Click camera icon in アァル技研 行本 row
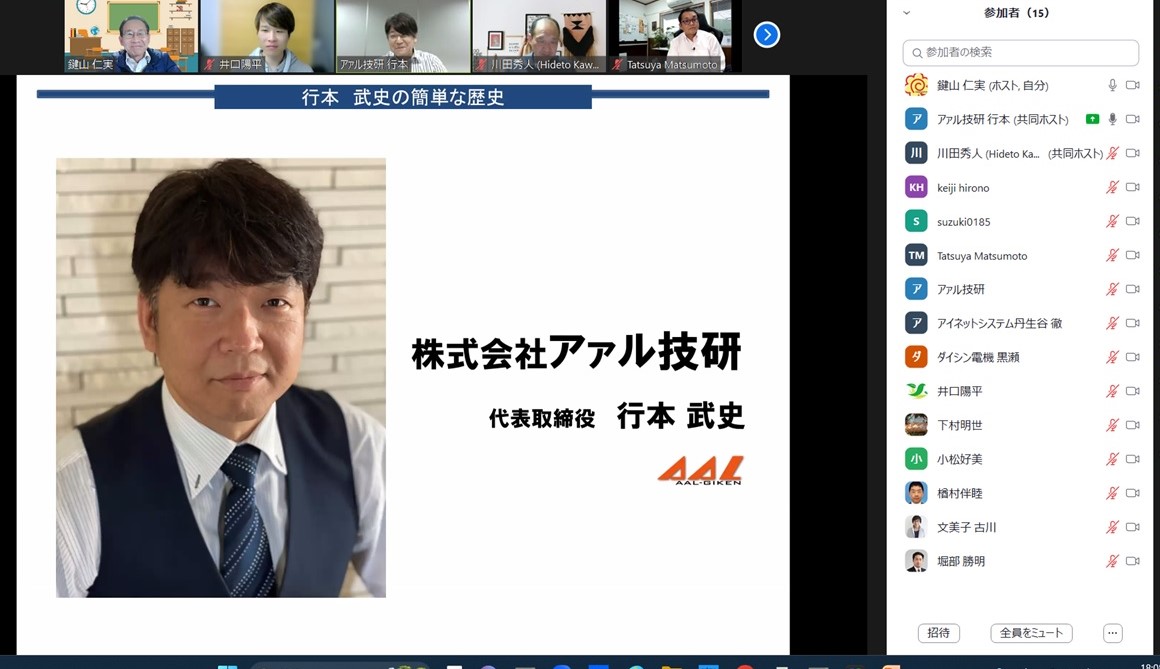The image size is (1160, 669). (1132, 119)
